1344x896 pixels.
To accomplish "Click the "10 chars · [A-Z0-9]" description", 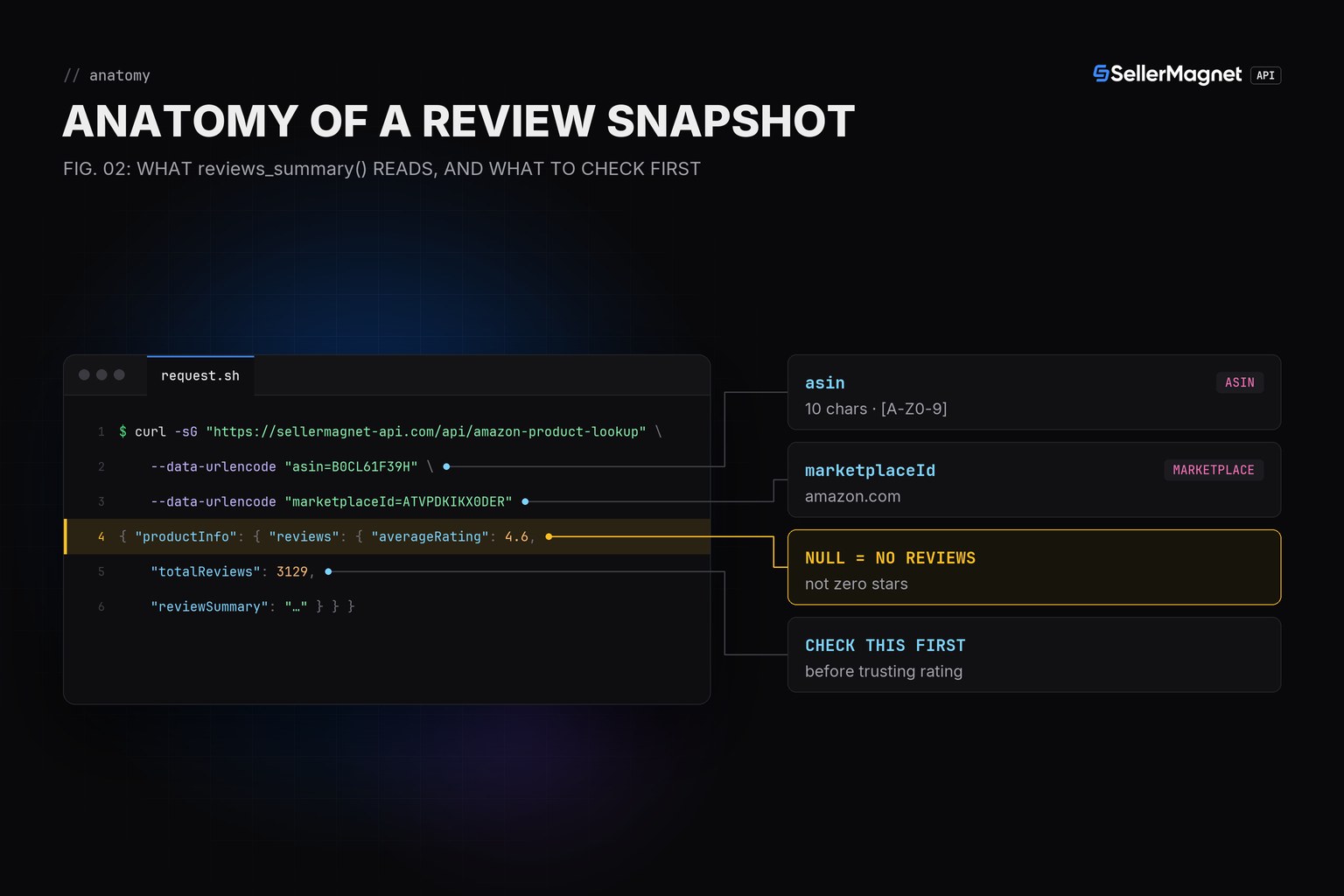I will [x=876, y=409].
